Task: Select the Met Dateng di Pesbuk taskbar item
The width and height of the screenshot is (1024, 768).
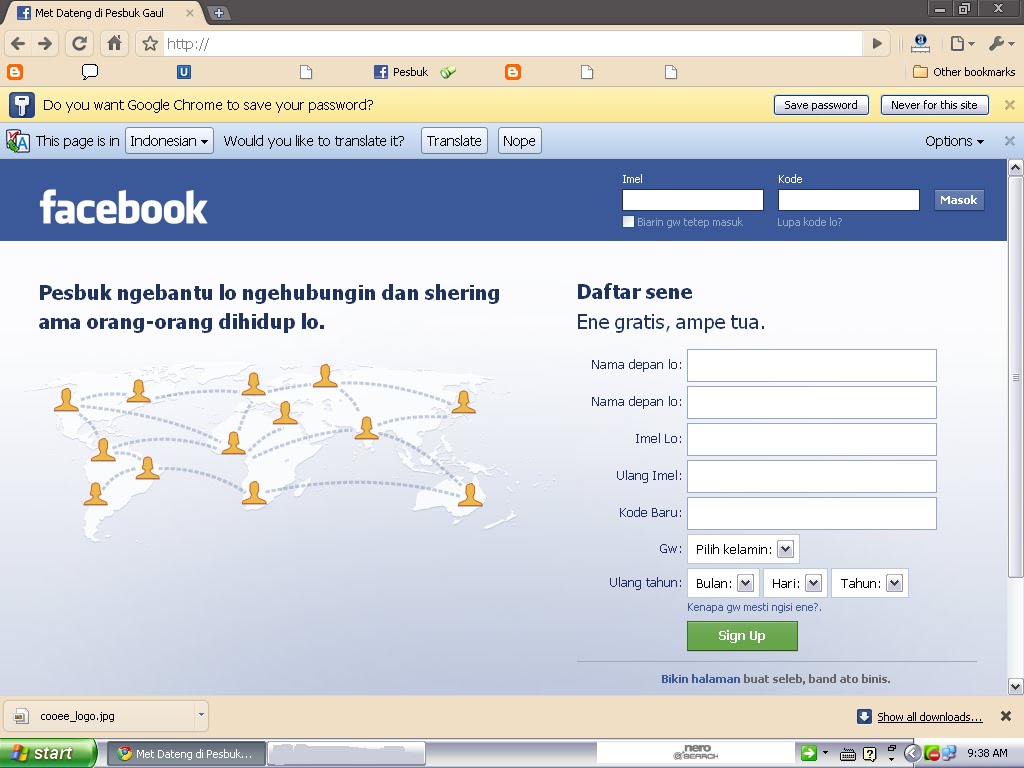Action: pyautogui.click(x=185, y=754)
